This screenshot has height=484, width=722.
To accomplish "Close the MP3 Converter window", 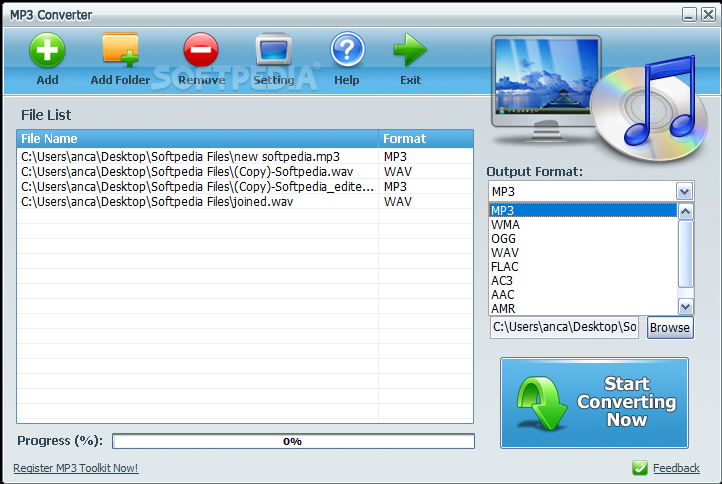I will coord(708,15).
